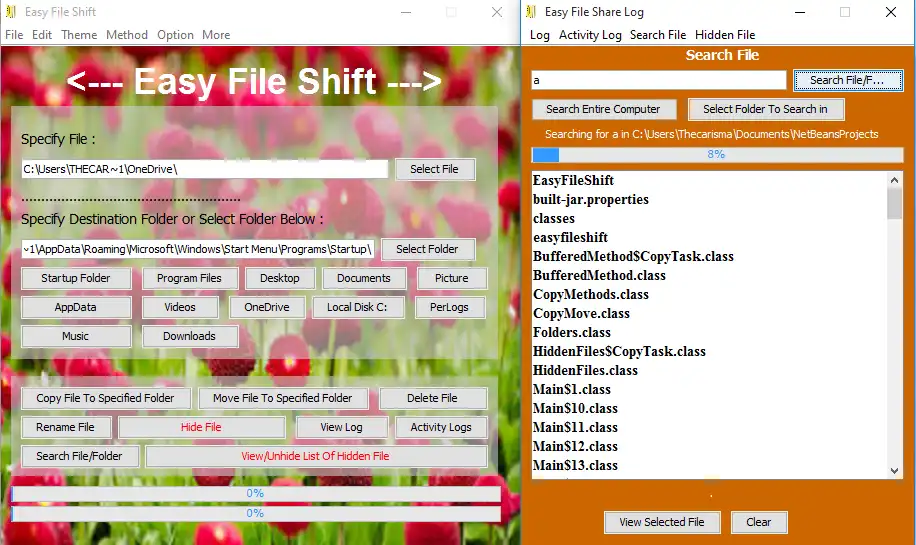Viewport: 916px width, 545px height.
Task: Choose the OneDrive destination button
Action: pyautogui.click(x=267, y=307)
